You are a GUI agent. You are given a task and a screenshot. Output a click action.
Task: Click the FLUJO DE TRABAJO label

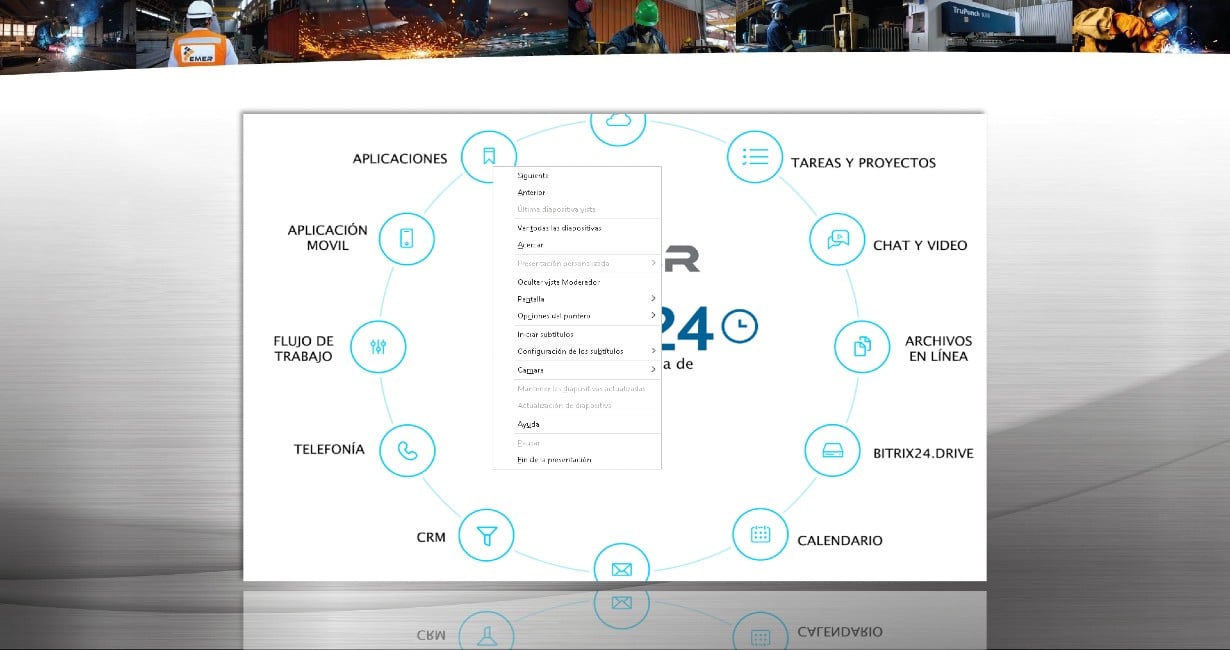(303, 348)
